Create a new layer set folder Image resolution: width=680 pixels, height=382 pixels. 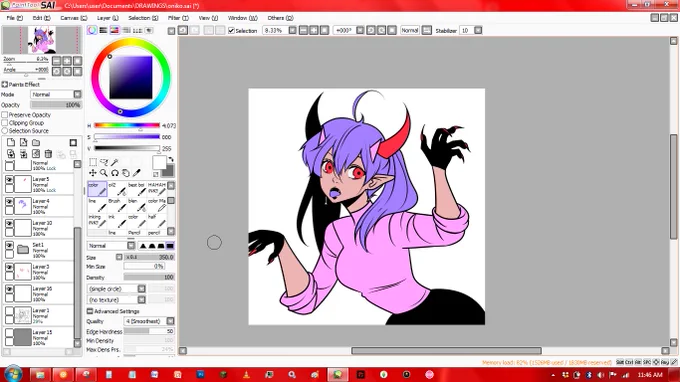[x=36, y=142]
